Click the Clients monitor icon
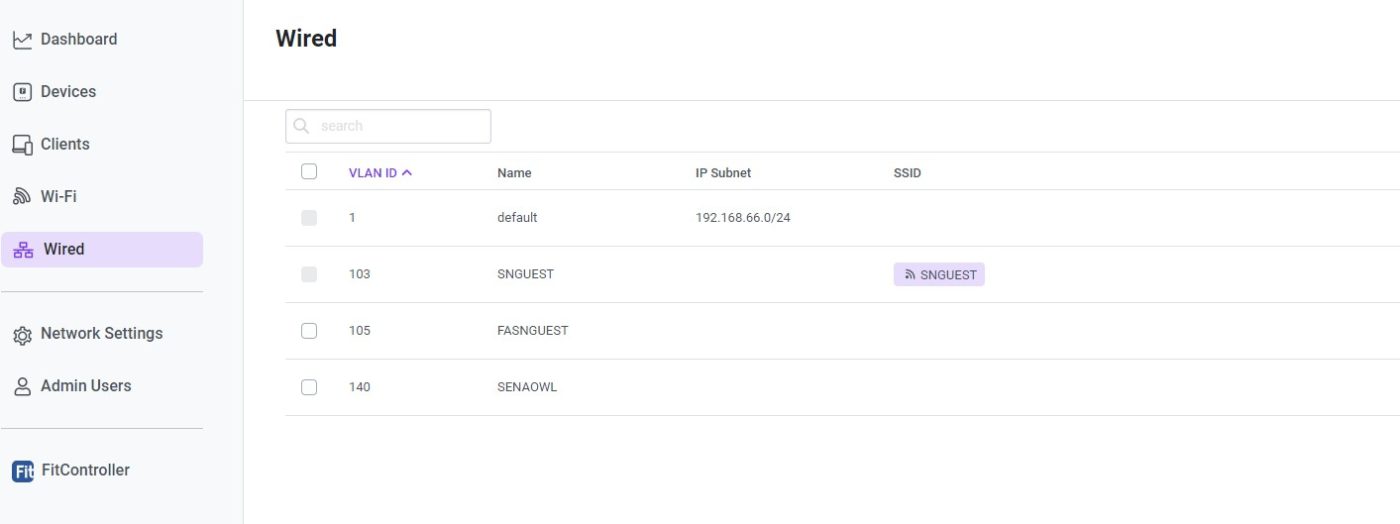1400x524 pixels. pos(22,145)
